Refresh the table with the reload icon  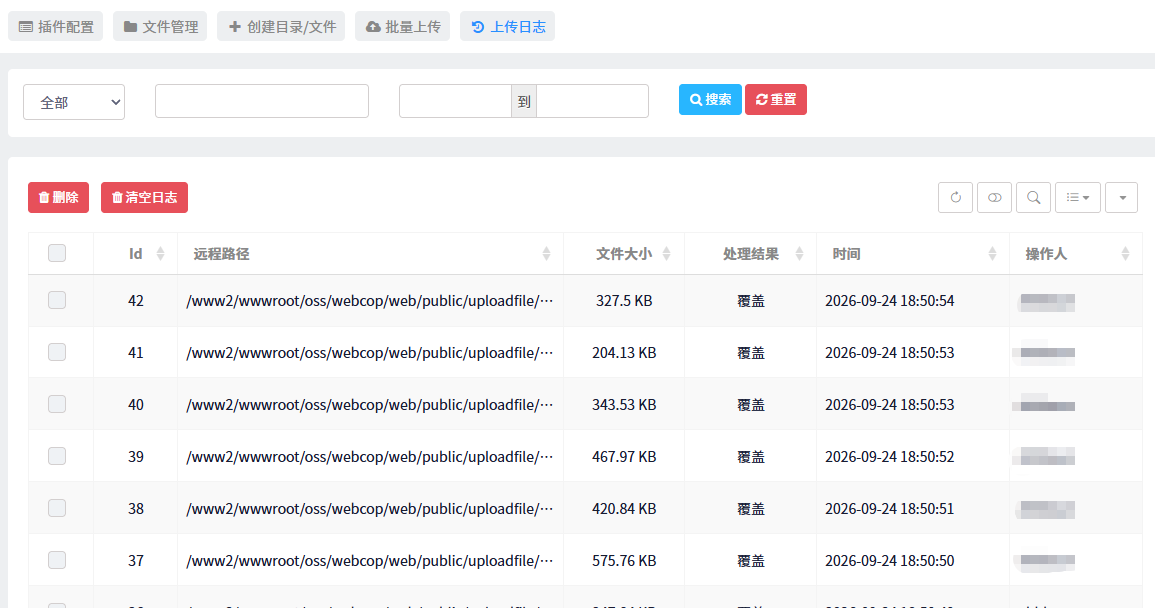[x=955, y=198]
